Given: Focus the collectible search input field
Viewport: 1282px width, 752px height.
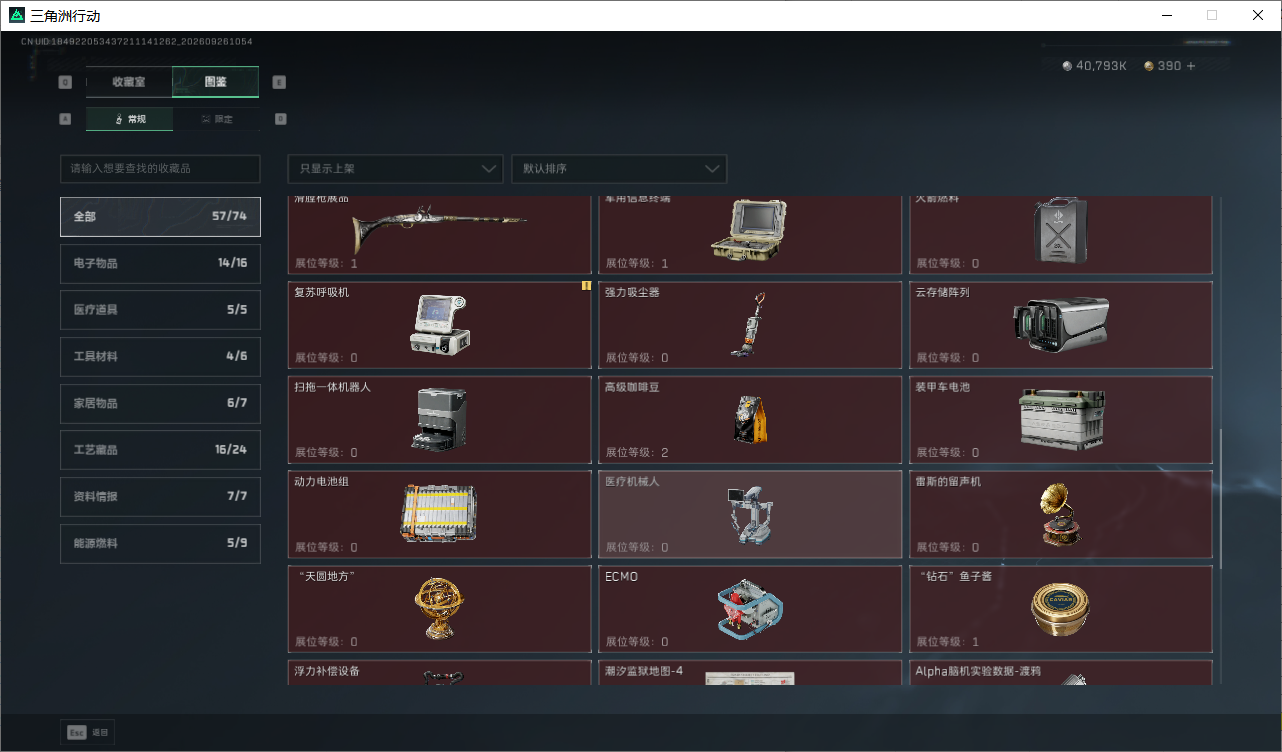Looking at the screenshot, I should tap(160, 169).
